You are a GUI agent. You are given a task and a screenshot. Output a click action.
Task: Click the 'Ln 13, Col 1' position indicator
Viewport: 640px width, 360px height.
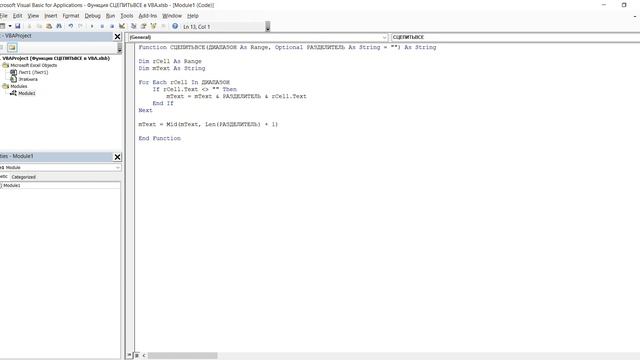196,27
